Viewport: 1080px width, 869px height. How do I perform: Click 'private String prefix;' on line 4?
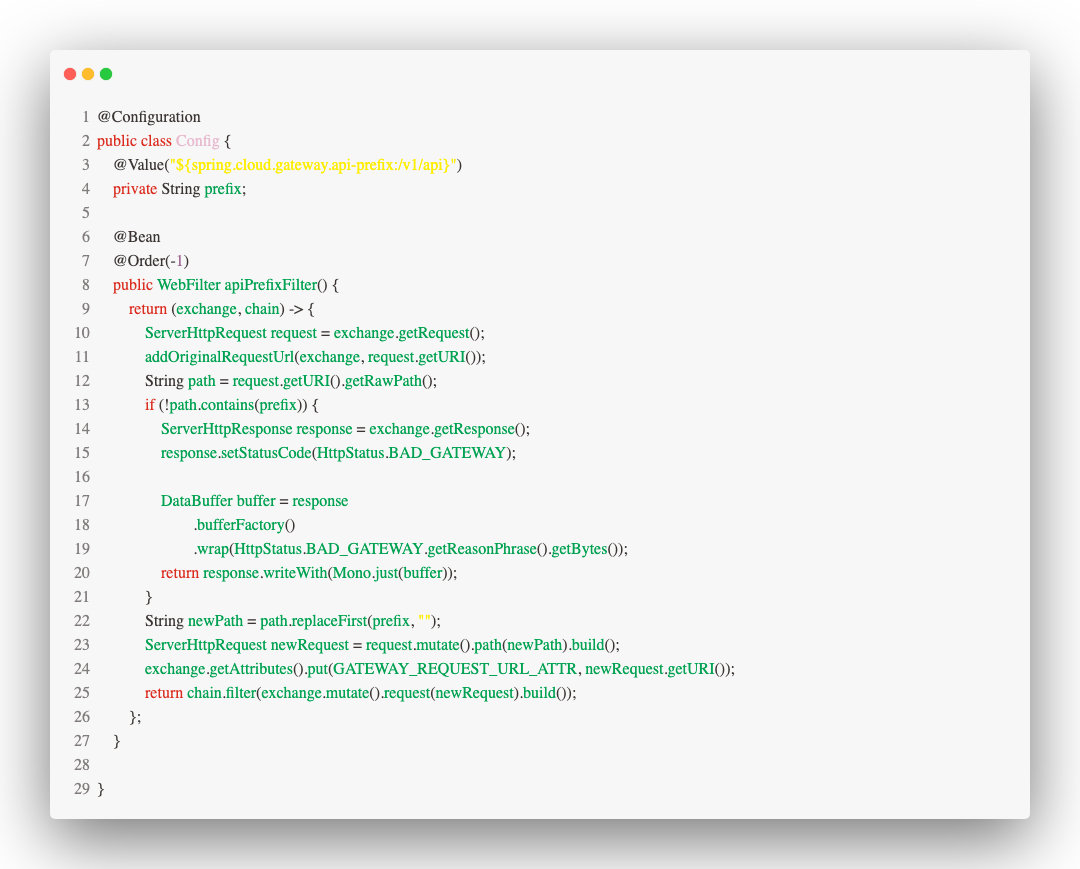[x=179, y=189]
